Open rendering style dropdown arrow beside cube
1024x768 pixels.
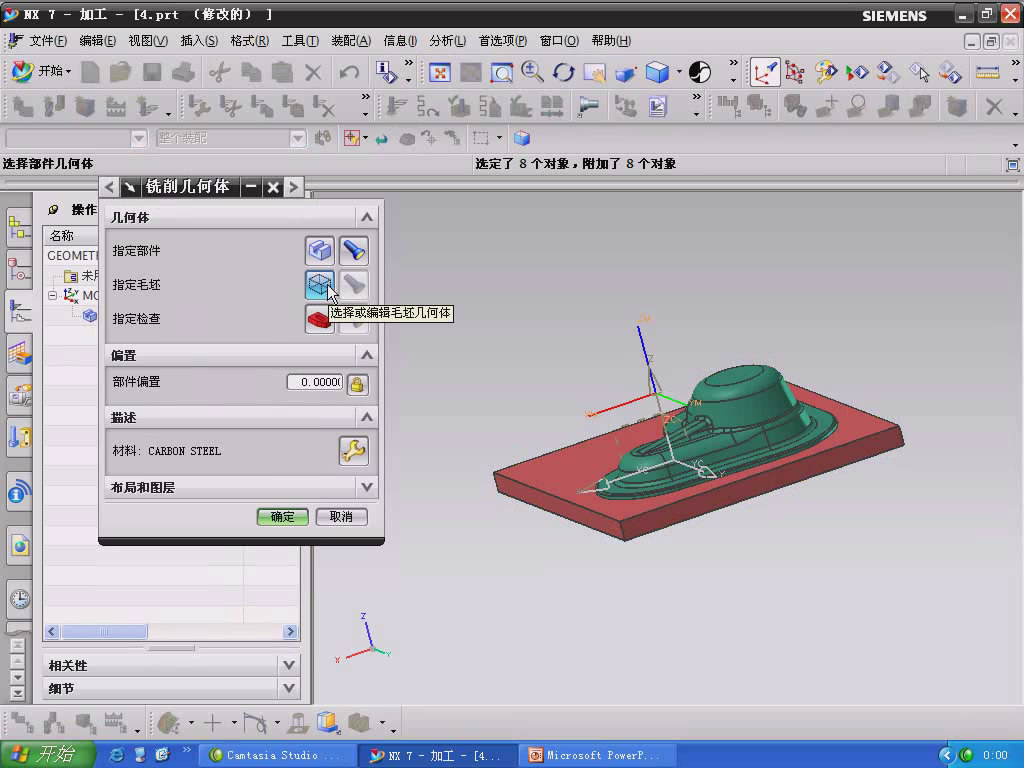point(679,72)
